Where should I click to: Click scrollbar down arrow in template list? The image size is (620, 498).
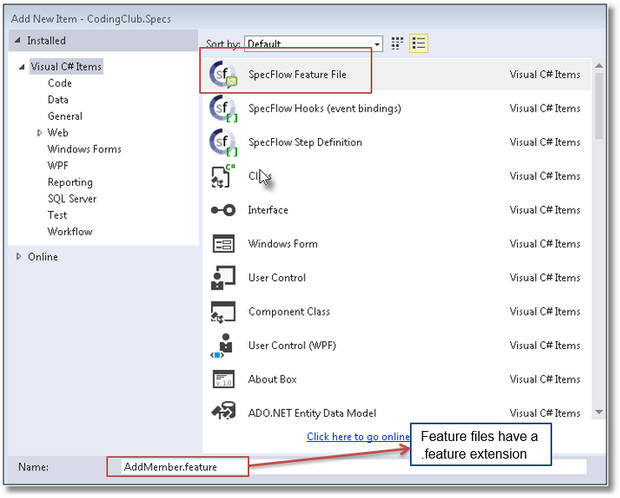(599, 412)
